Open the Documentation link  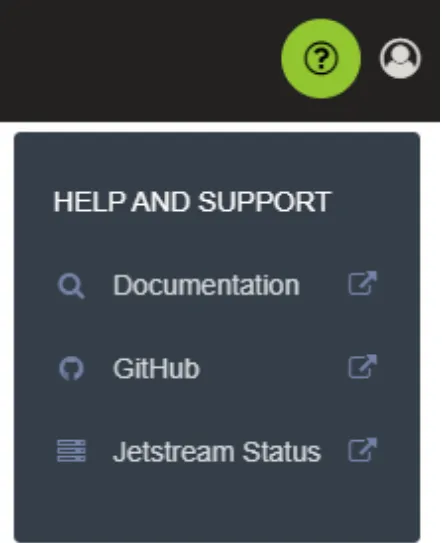(206, 285)
